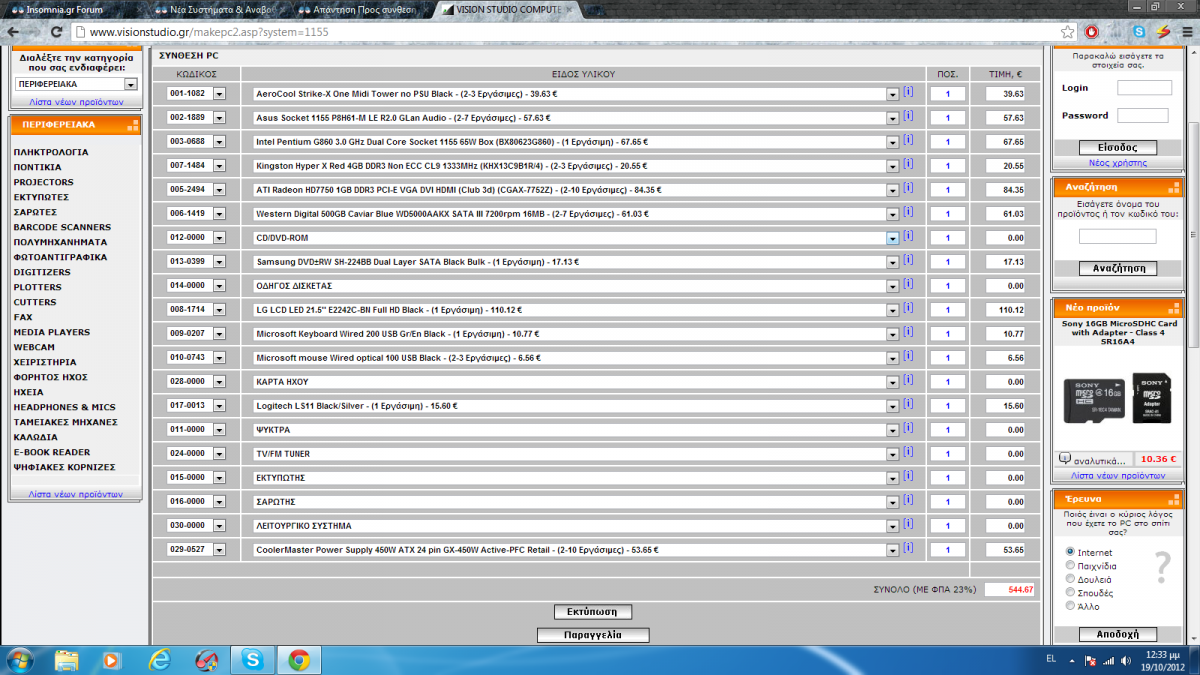Click the Εκτύπωση button
1200x675 pixels.
pos(592,611)
